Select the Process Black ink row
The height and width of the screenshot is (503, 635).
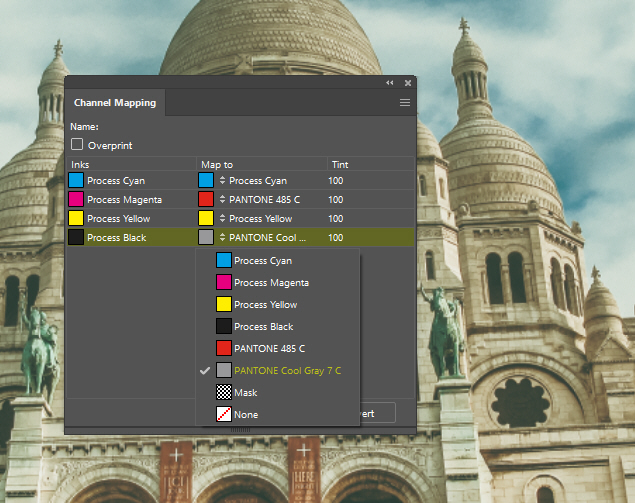[241, 237]
